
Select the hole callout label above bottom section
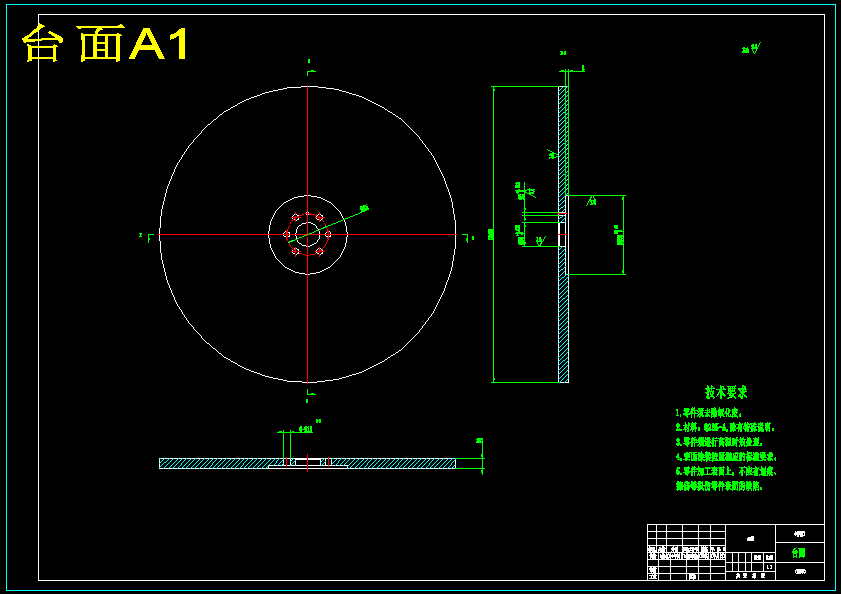point(305,429)
